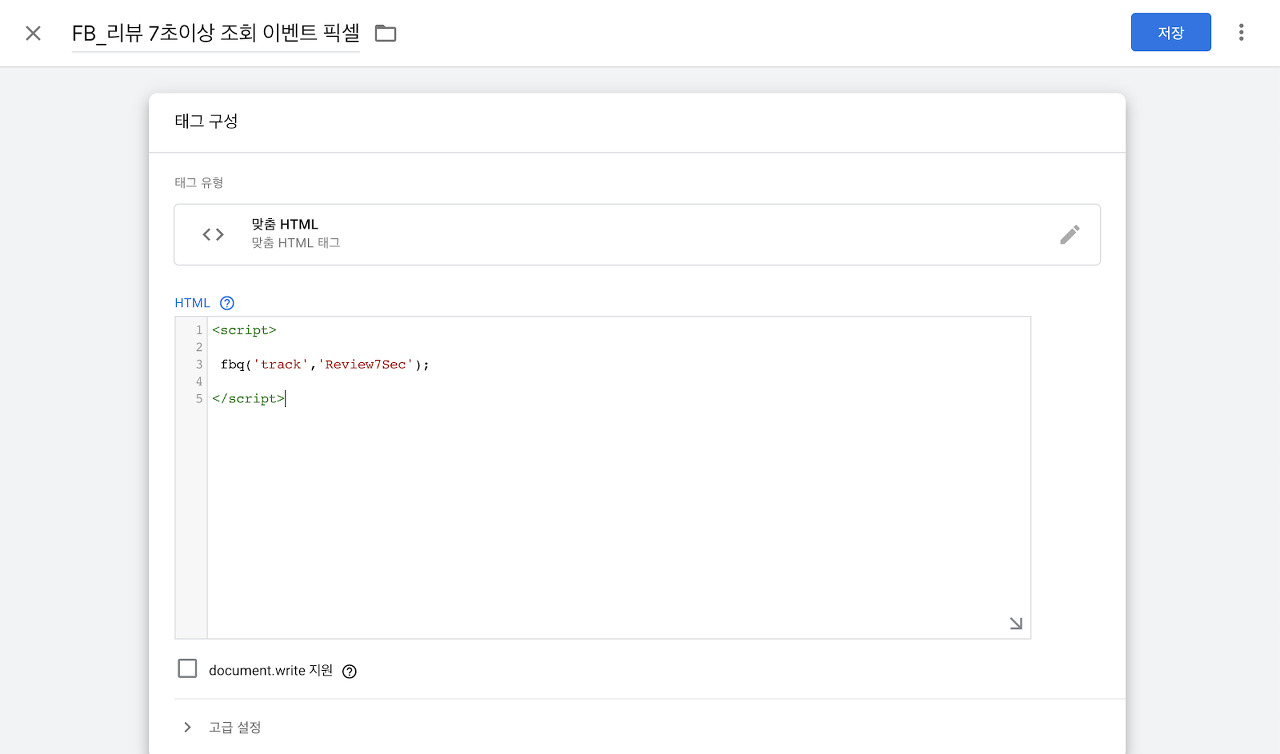Click the opening <script> line
1280x754 pixels.
click(x=244, y=330)
